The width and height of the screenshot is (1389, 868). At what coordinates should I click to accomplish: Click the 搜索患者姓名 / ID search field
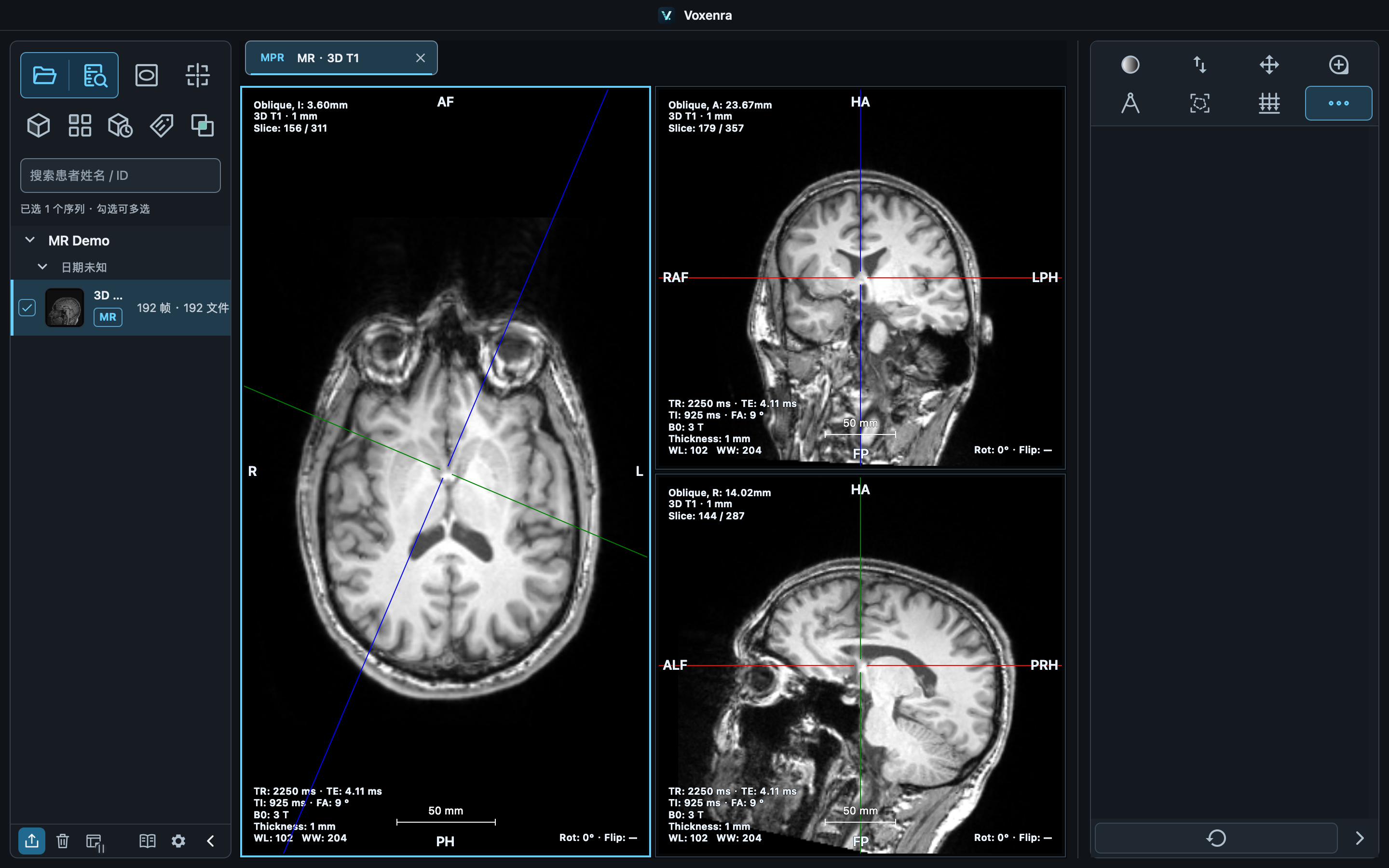coord(121,176)
